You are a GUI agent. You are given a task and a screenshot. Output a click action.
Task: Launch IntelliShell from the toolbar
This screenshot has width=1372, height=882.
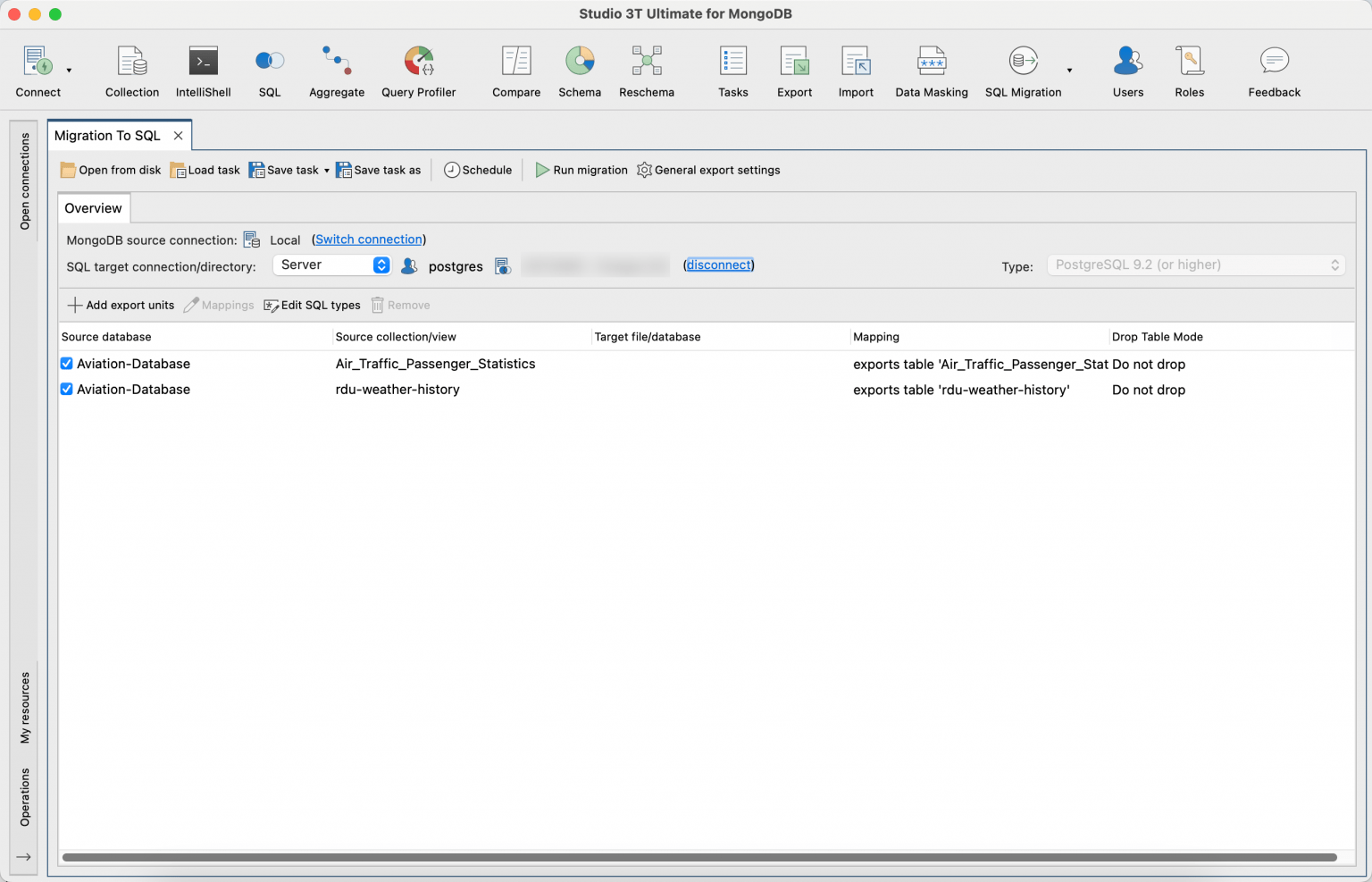click(x=203, y=70)
